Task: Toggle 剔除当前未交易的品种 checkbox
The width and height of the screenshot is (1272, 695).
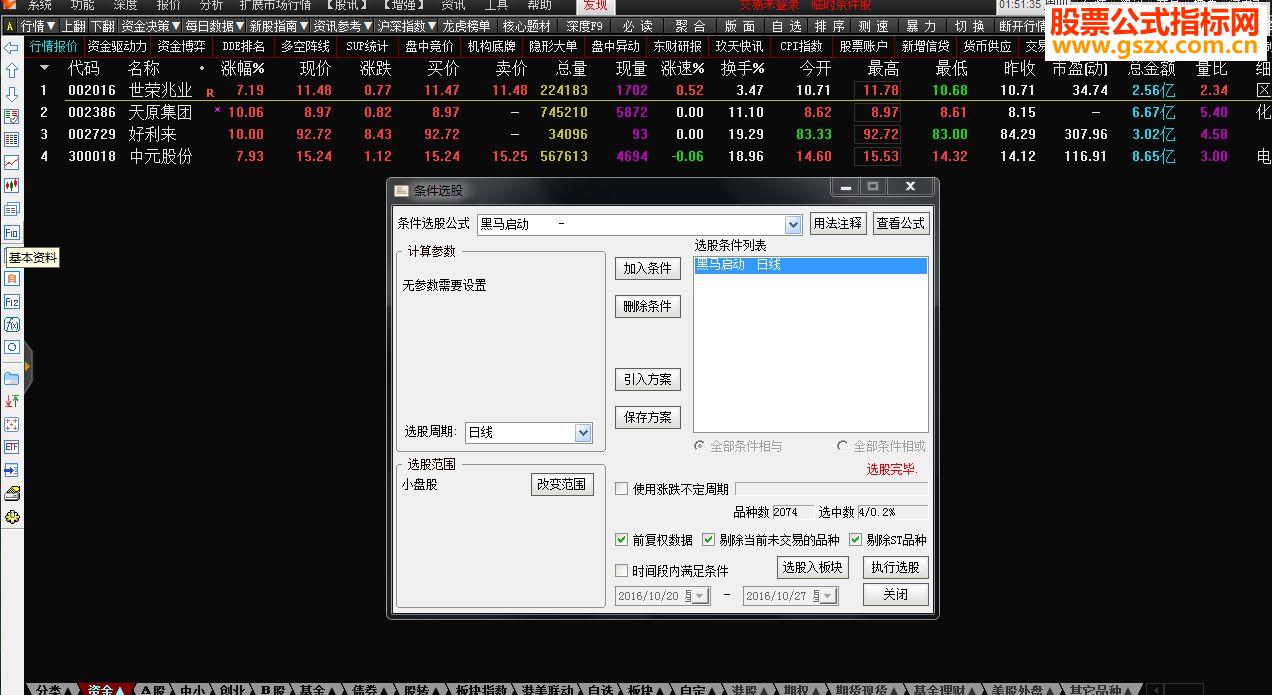Action: (x=709, y=540)
